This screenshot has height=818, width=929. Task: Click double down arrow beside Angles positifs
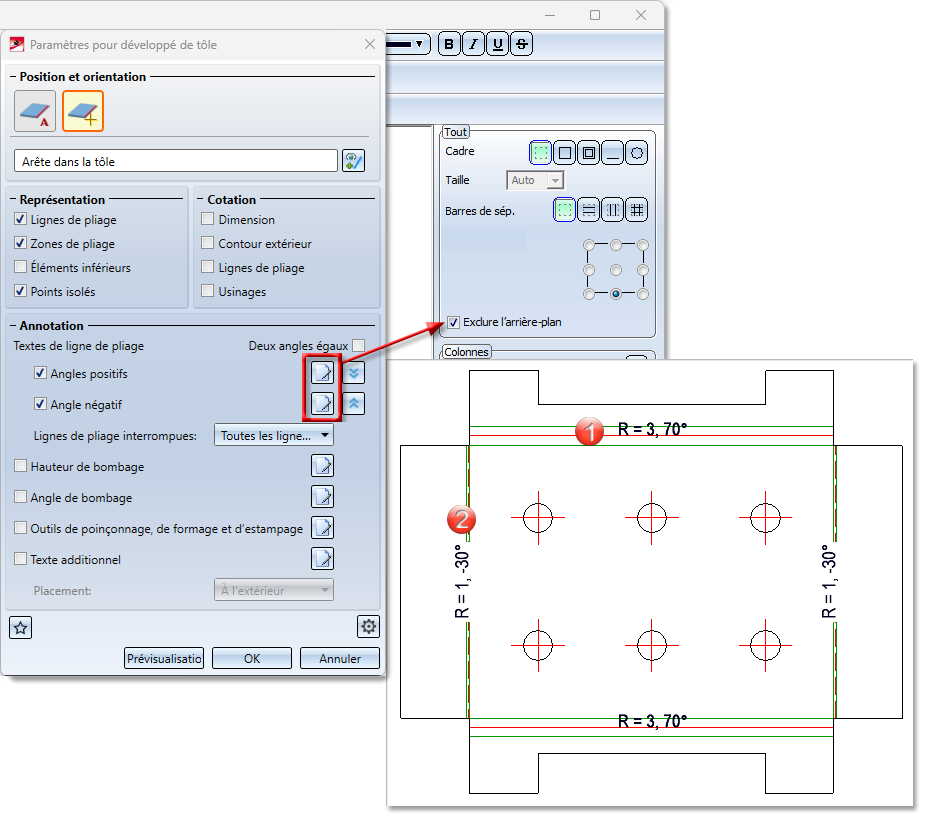click(354, 373)
